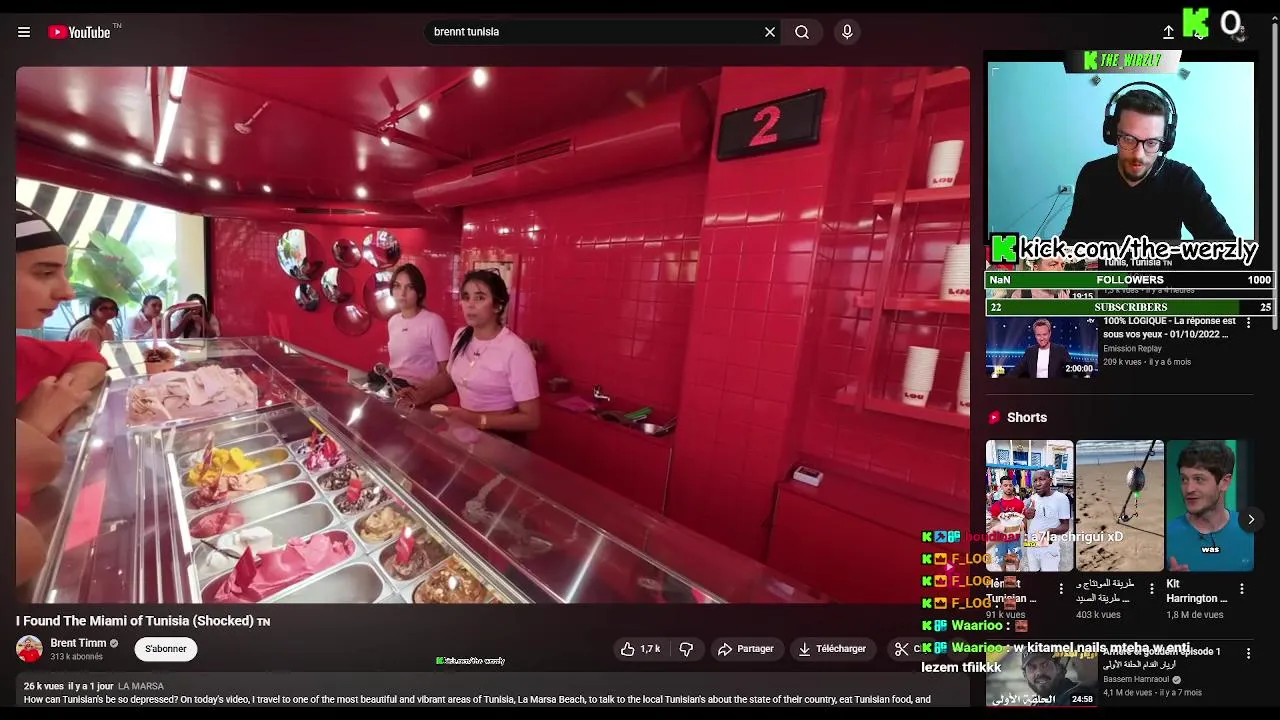
Task: Open the Brent Timm channel name link
Action: click(78, 643)
